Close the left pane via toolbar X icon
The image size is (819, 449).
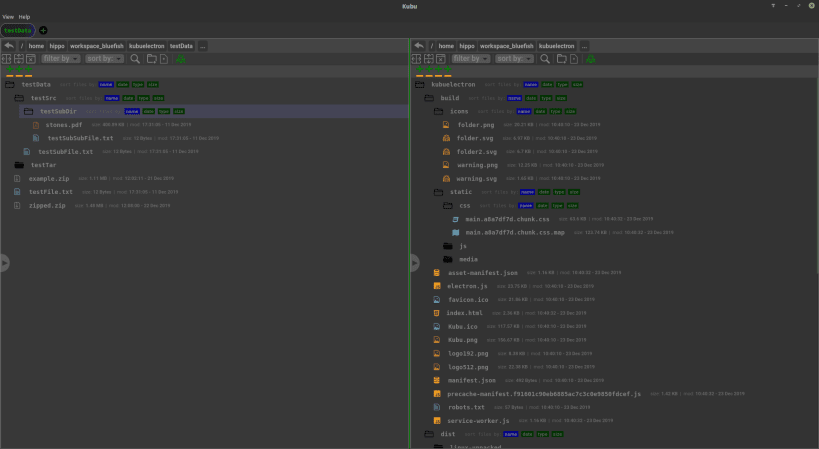pyautogui.click(x=31, y=59)
